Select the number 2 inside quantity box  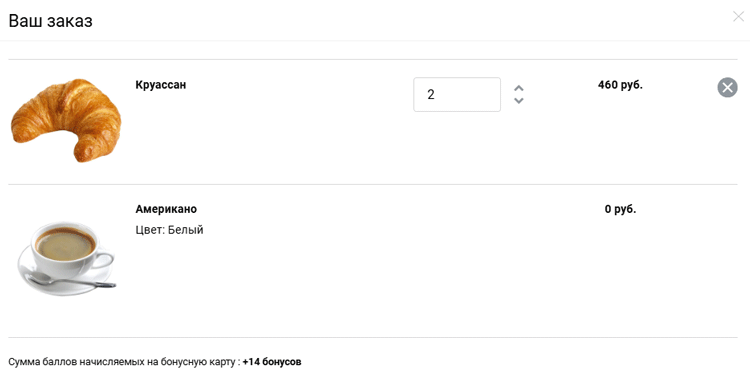431,95
